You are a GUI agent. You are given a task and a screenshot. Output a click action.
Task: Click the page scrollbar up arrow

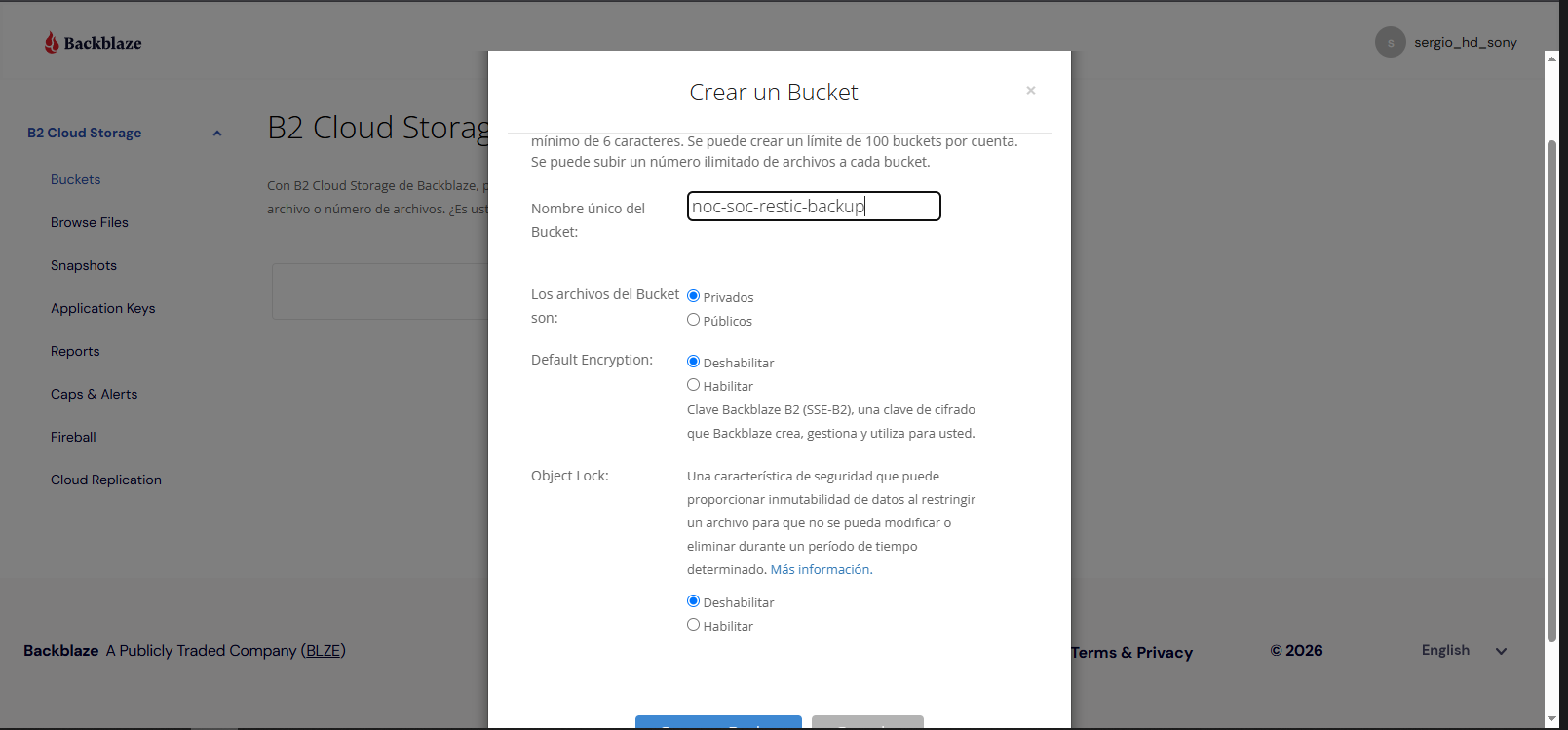coord(1551,58)
